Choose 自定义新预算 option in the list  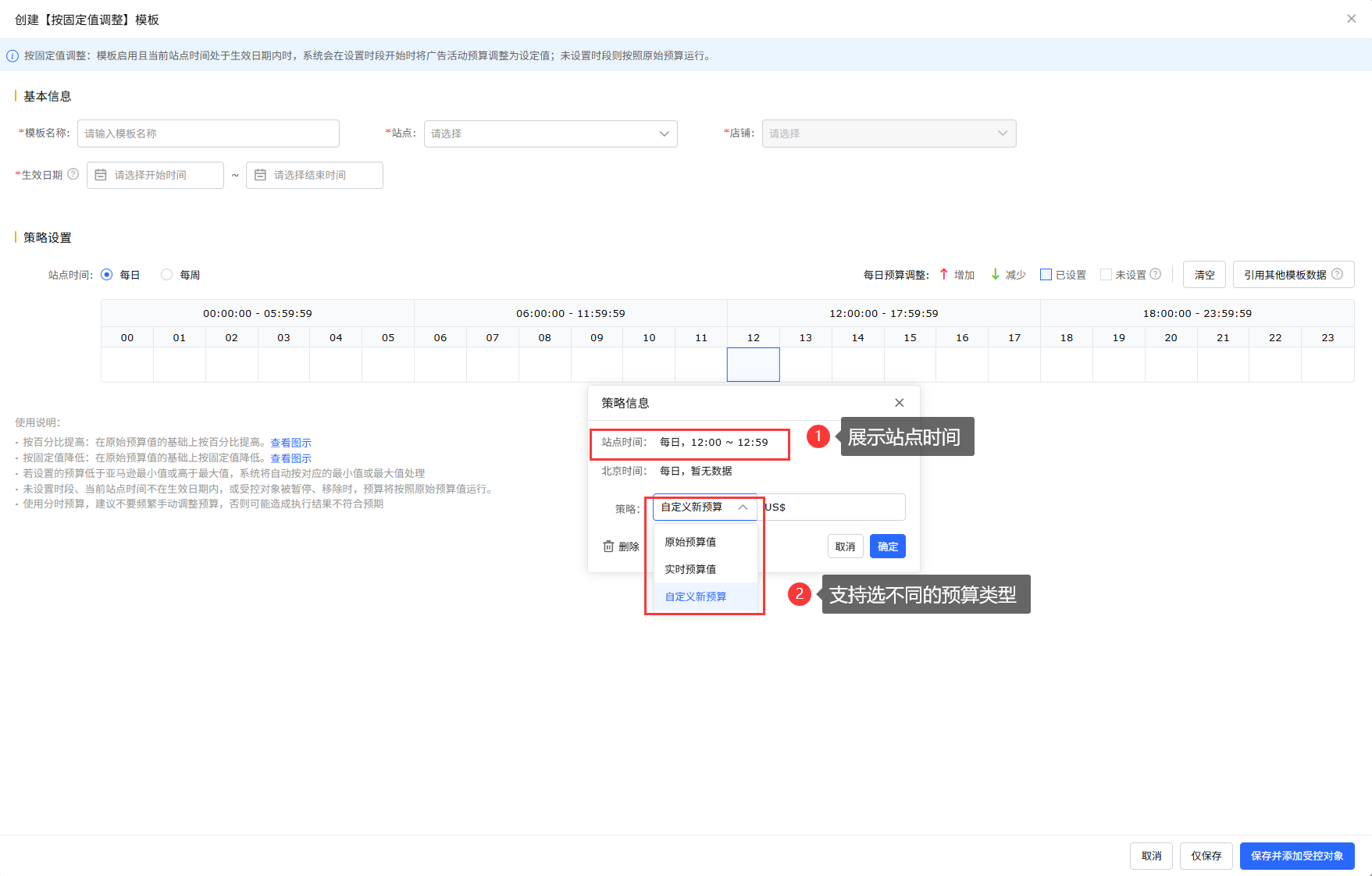705,596
